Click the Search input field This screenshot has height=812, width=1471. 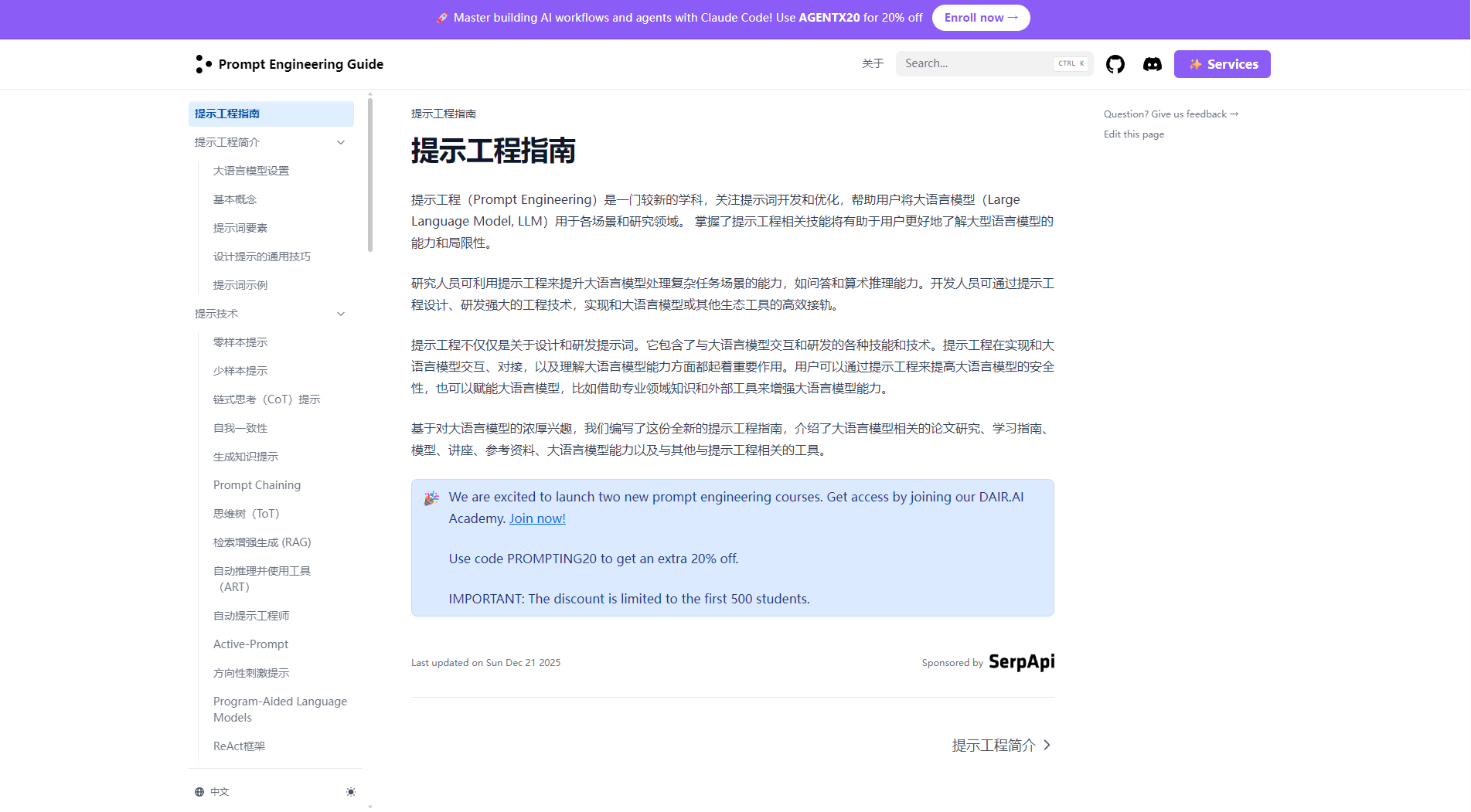coord(982,63)
